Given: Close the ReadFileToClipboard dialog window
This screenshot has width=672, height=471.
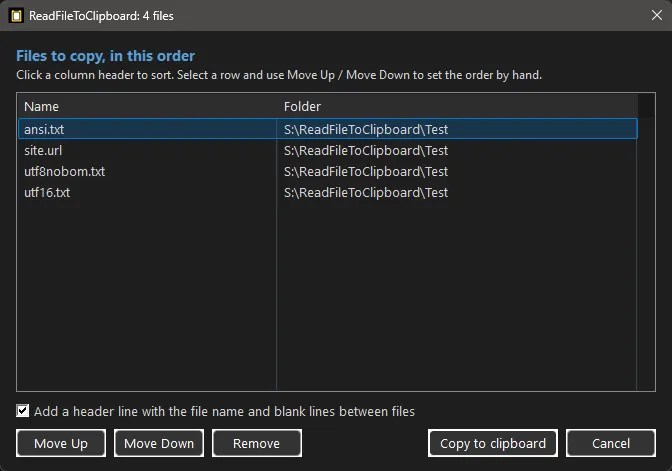Looking at the screenshot, I should coord(656,15).
